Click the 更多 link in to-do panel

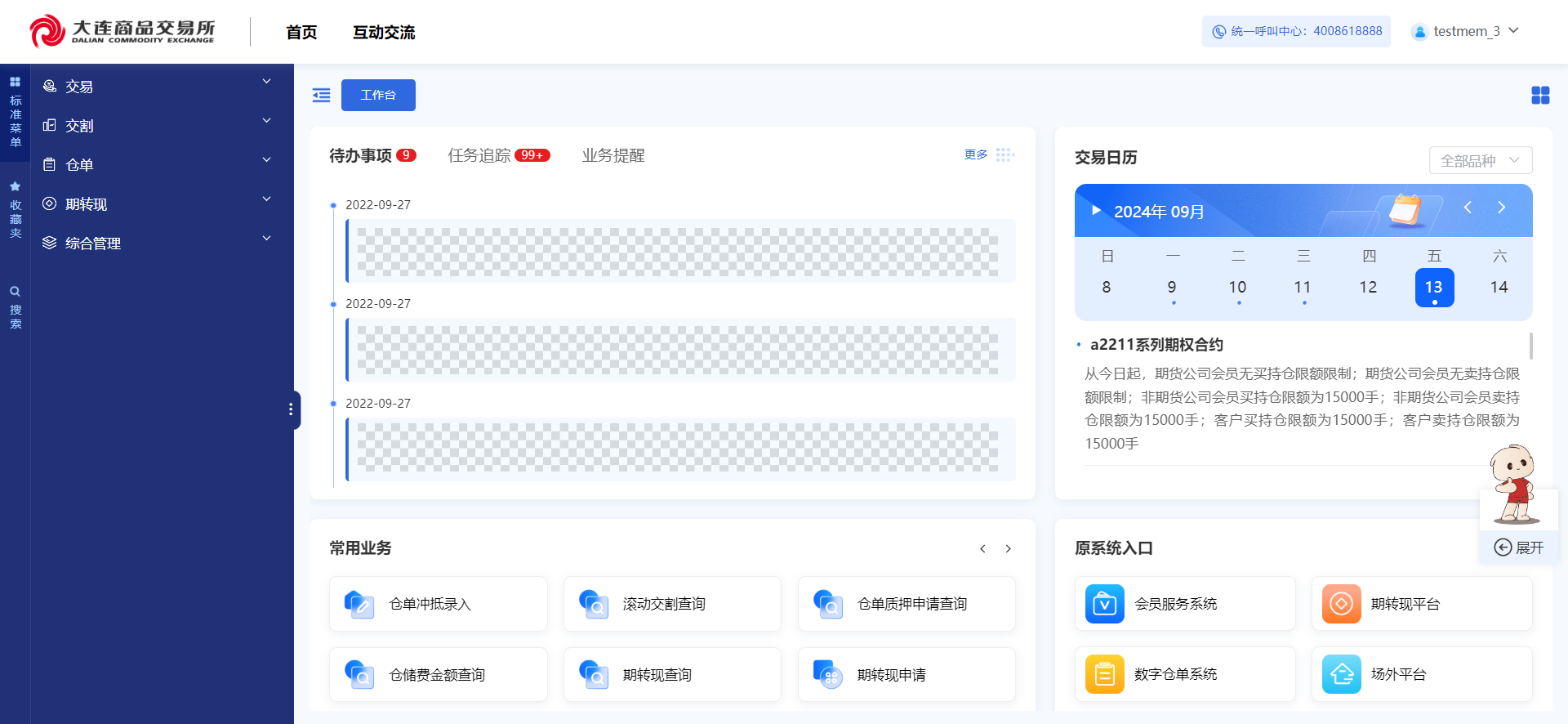(976, 154)
